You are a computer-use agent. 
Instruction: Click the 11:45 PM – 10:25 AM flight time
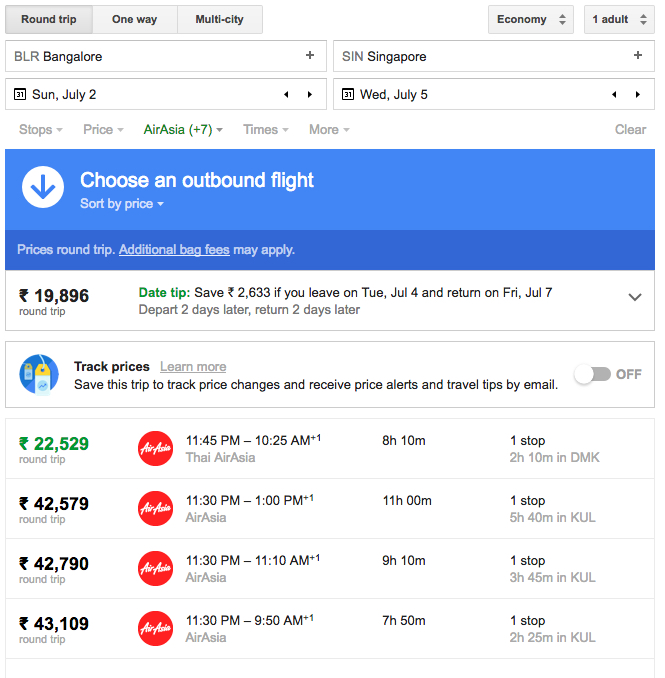point(253,440)
